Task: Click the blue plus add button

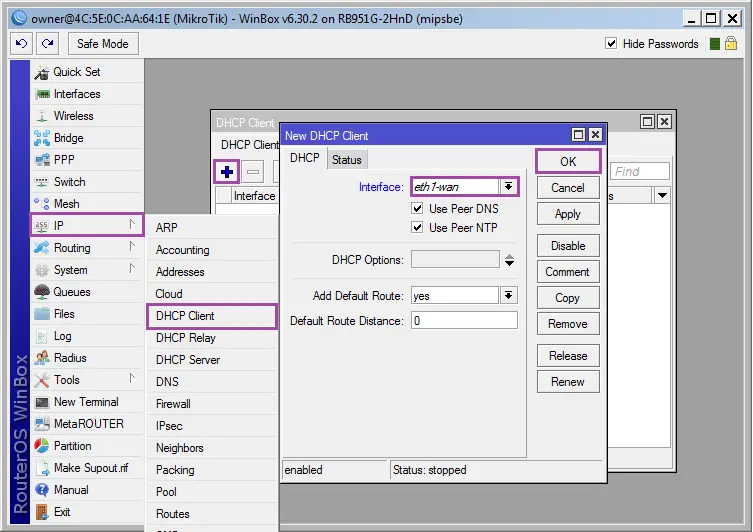Action: click(x=227, y=171)
